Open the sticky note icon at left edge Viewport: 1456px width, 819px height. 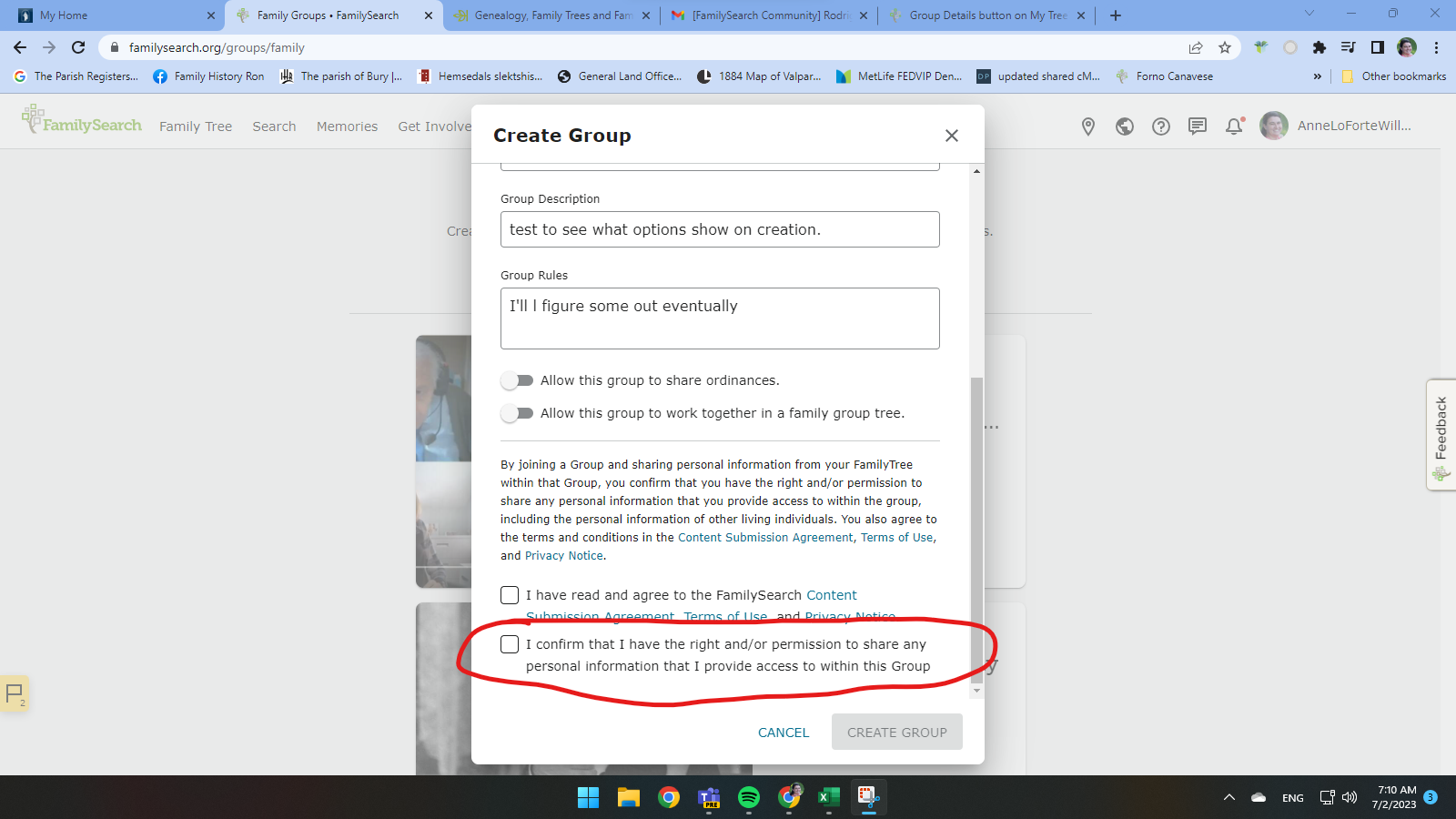(15, 693)
